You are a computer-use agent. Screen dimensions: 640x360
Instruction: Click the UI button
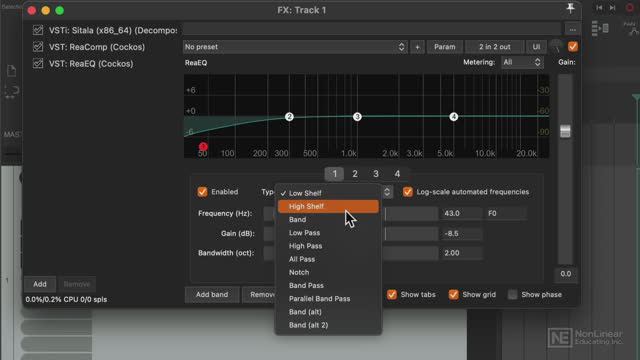(536, 47)
